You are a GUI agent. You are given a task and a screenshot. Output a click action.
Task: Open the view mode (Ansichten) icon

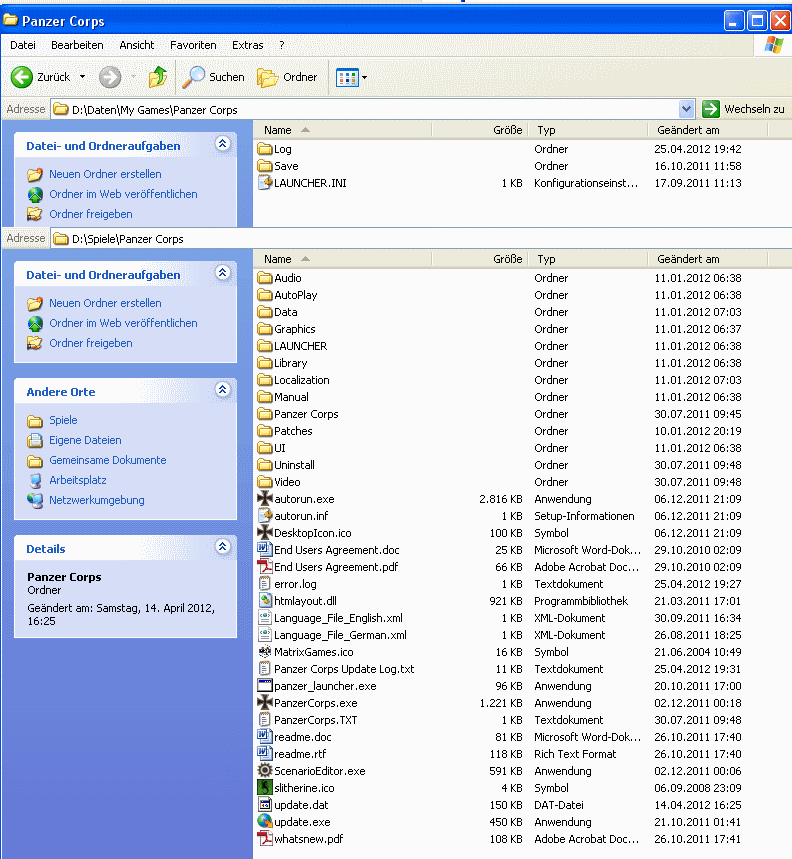347,77
